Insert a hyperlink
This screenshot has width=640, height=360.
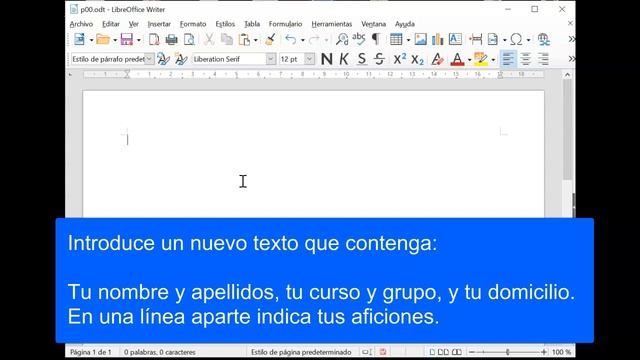pos(544,40)
